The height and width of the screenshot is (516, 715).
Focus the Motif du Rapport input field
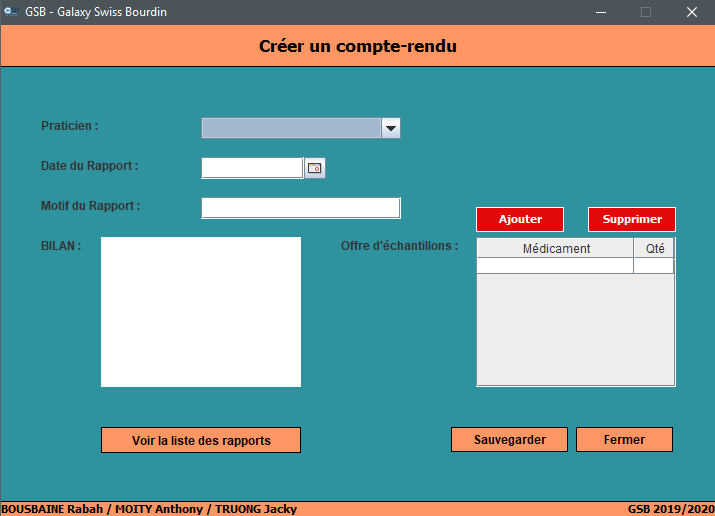[300, 207]
